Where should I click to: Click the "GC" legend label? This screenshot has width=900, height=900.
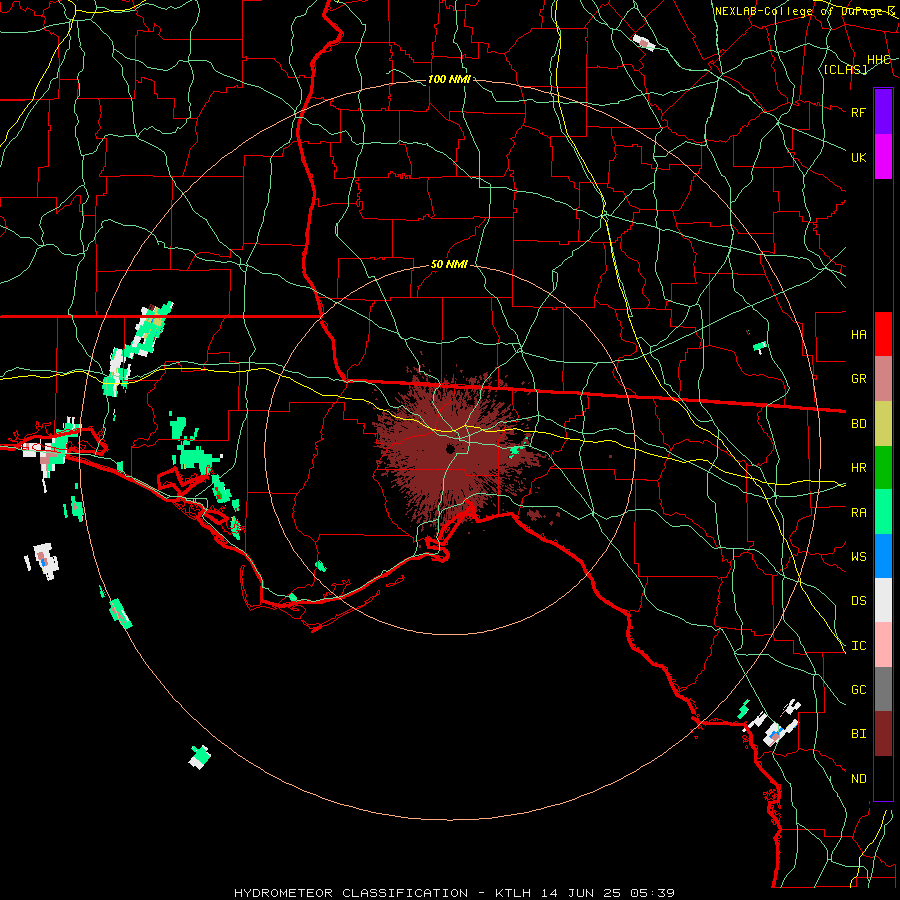(x=858, y=690)
